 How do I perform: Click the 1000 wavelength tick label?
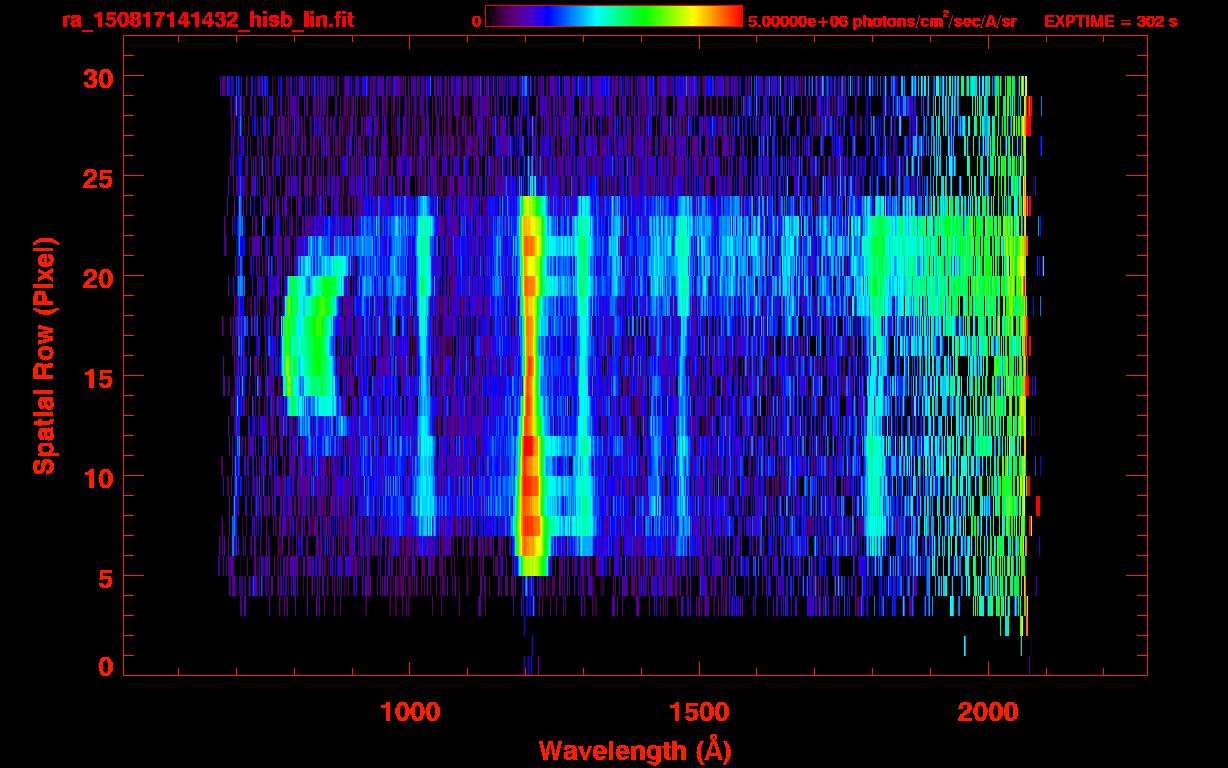click(410, 711)
